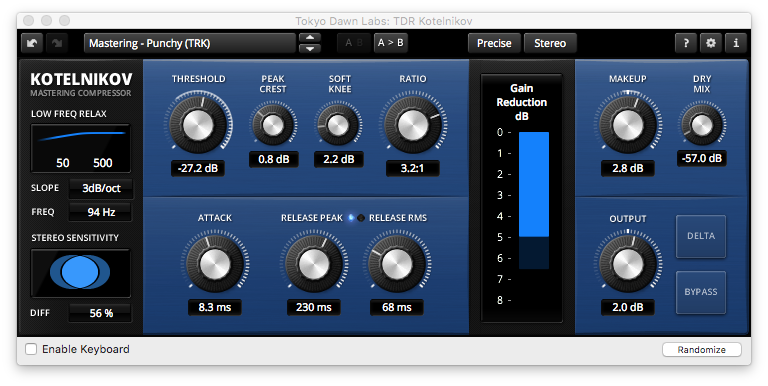768x386 pixels.
Task: Click the 8.3 ms attack value
Action: 215,308
